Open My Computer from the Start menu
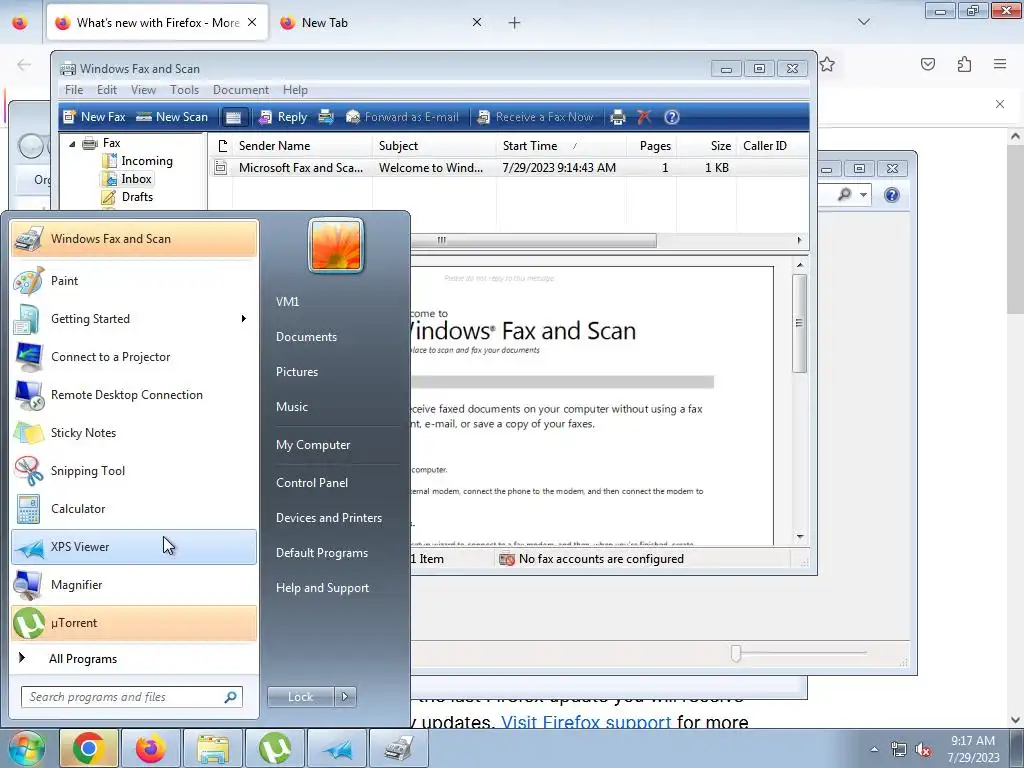The height and width of the screenshot is (768, 1024). click(x=313, y=445)
